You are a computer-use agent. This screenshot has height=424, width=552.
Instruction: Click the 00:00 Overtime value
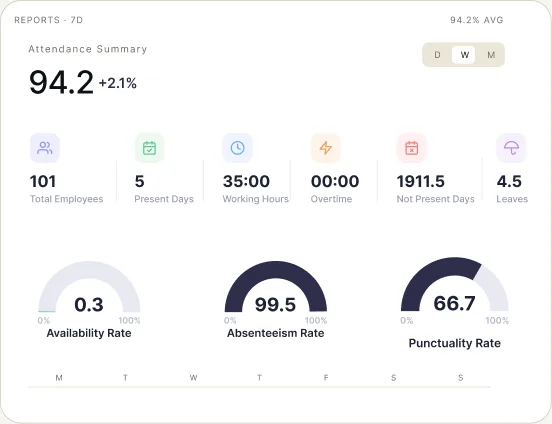tap(335, 182)
